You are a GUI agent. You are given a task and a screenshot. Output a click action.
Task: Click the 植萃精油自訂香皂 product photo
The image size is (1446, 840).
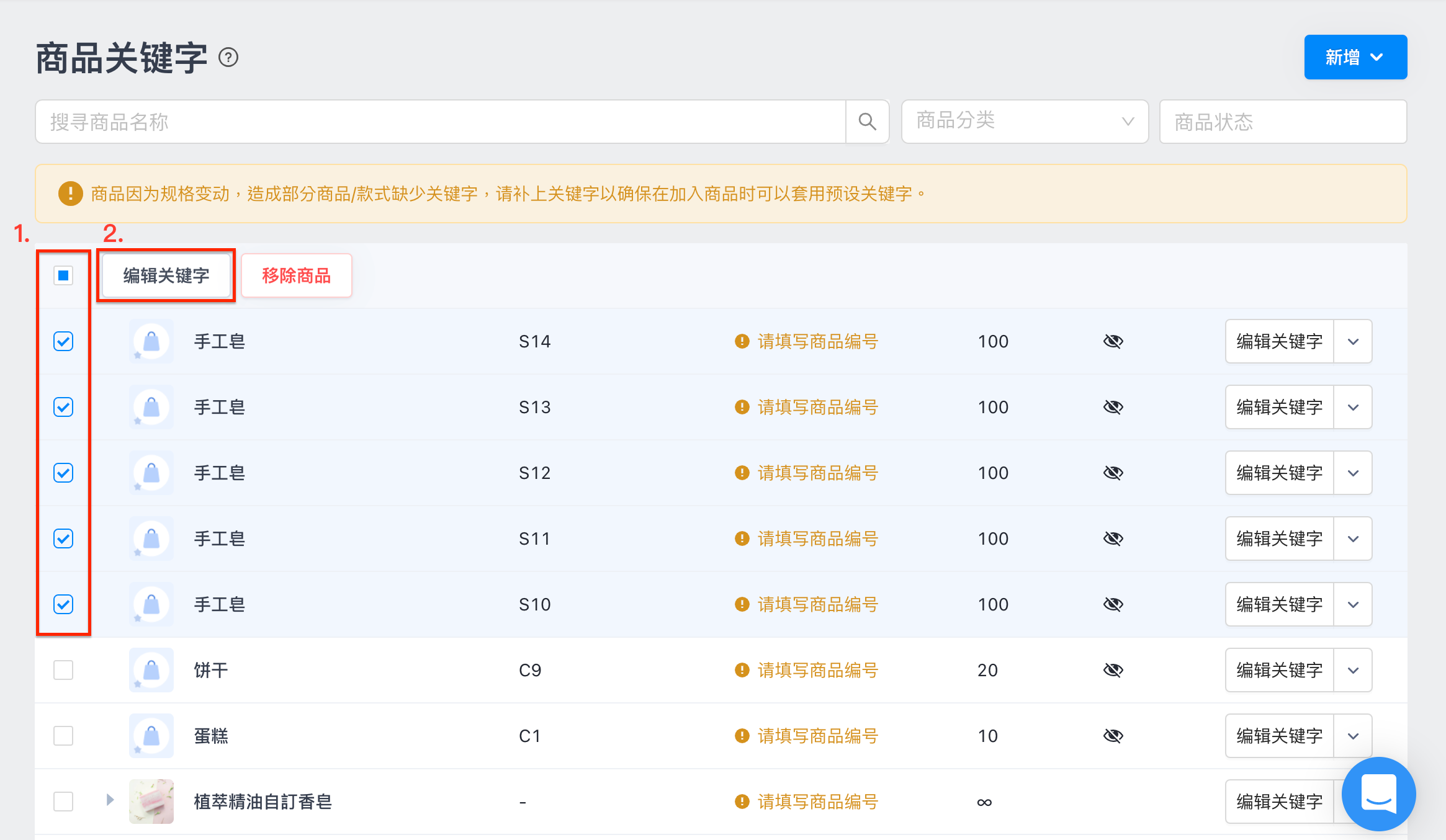pos(151,802)
